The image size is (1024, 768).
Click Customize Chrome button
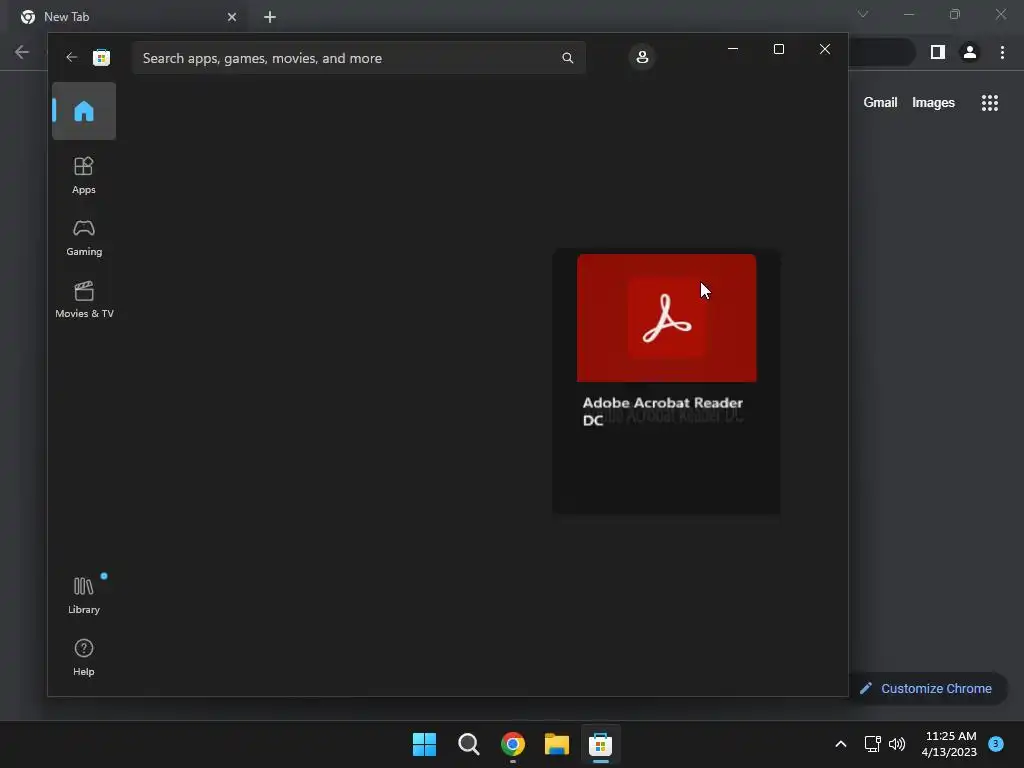coord(927,688)
